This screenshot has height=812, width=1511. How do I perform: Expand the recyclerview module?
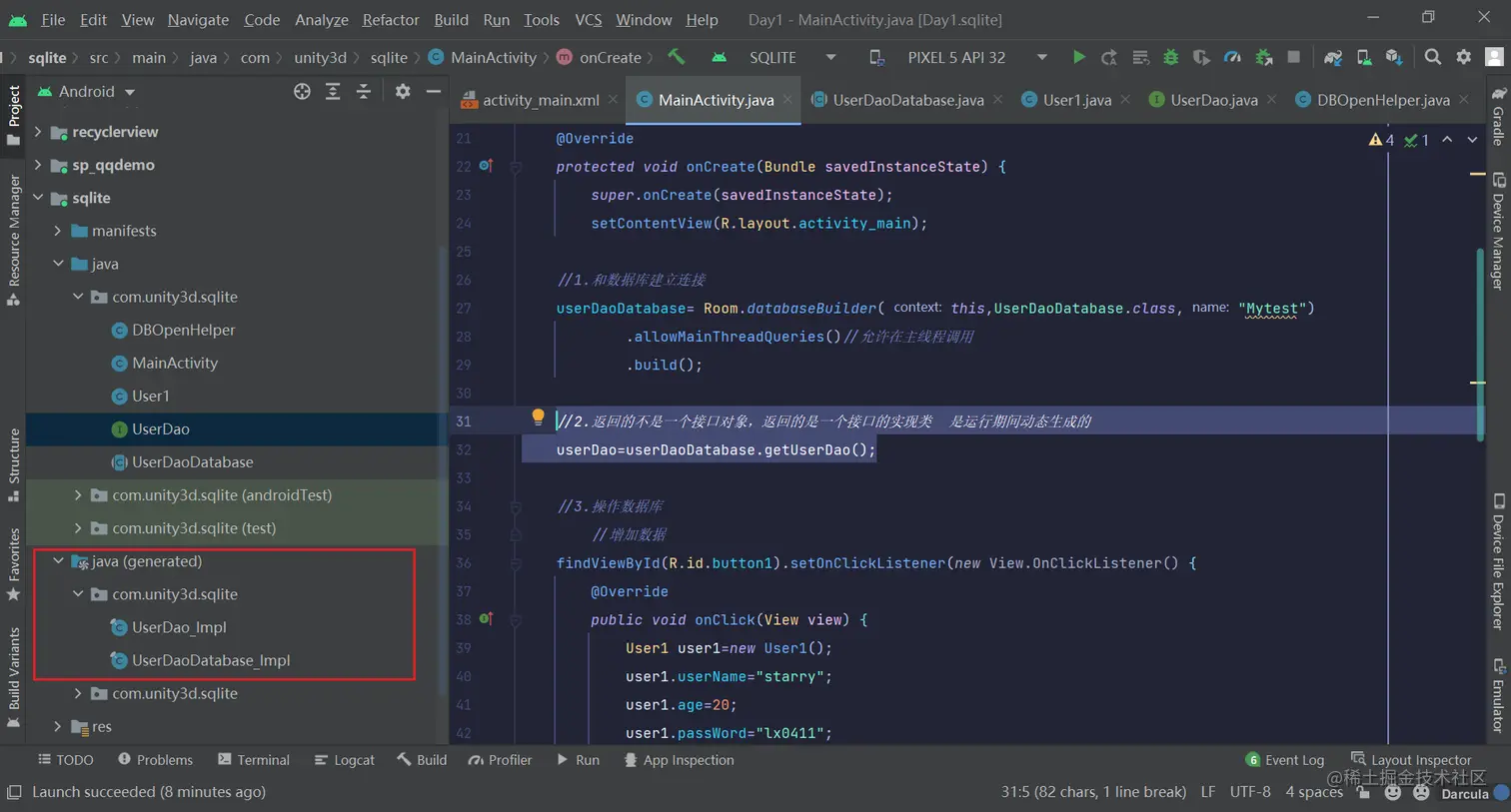coord(38,132)
